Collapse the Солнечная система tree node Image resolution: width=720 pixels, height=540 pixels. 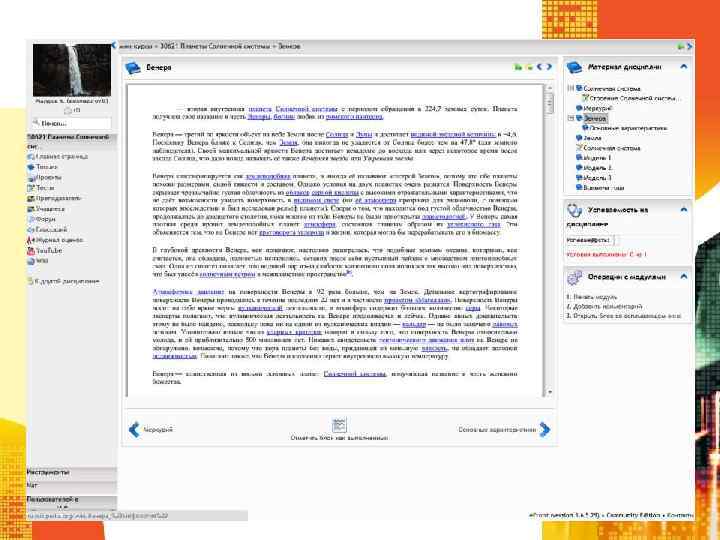click(571, 88)
